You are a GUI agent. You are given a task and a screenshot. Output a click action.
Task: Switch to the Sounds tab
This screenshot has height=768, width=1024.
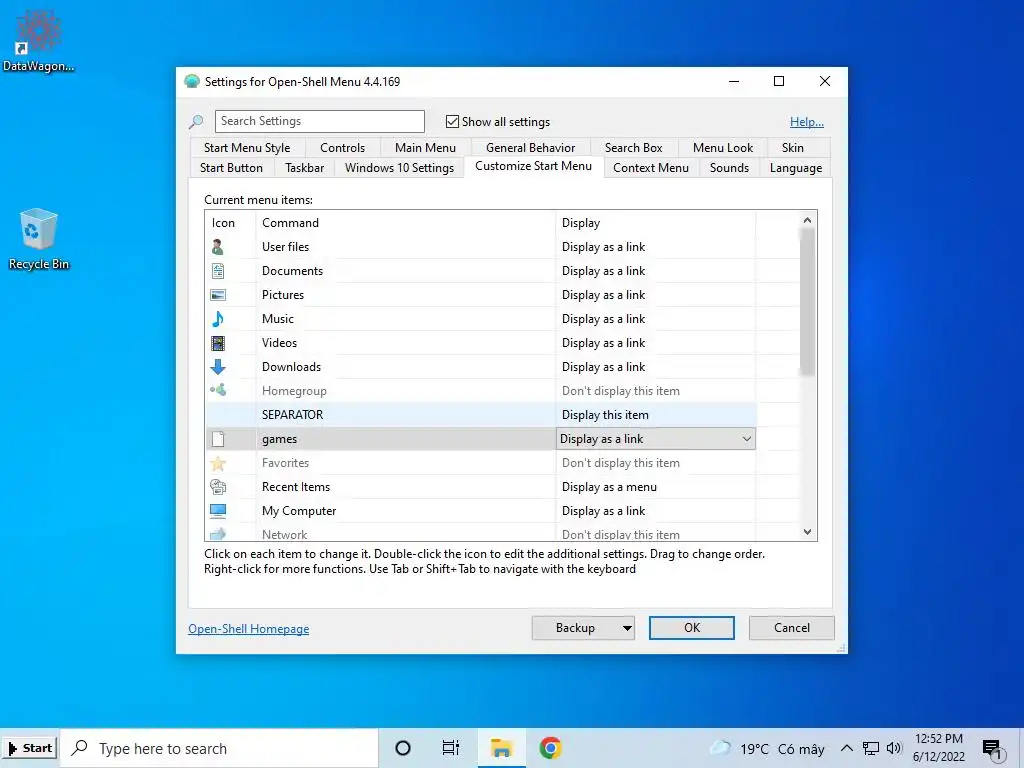(x=729, y=168)
